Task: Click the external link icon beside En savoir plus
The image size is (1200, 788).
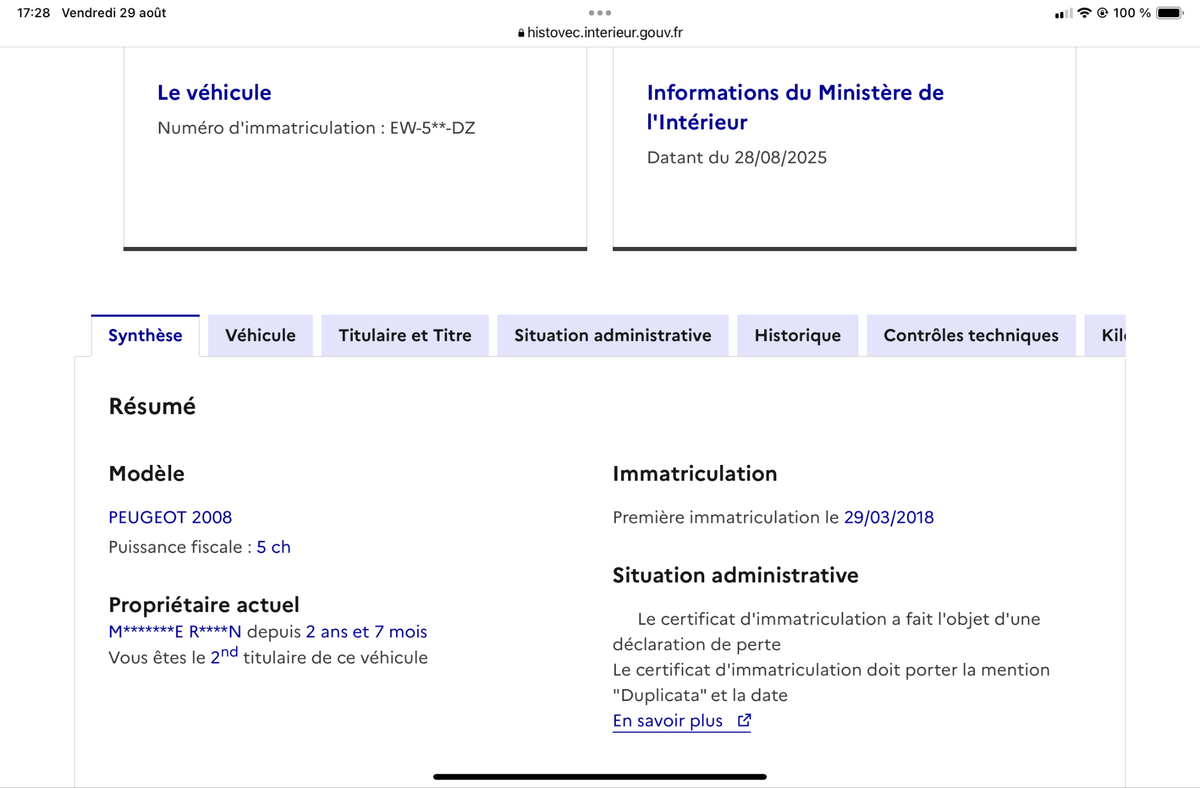Action: pyautogui.click(x=743, y=721)
